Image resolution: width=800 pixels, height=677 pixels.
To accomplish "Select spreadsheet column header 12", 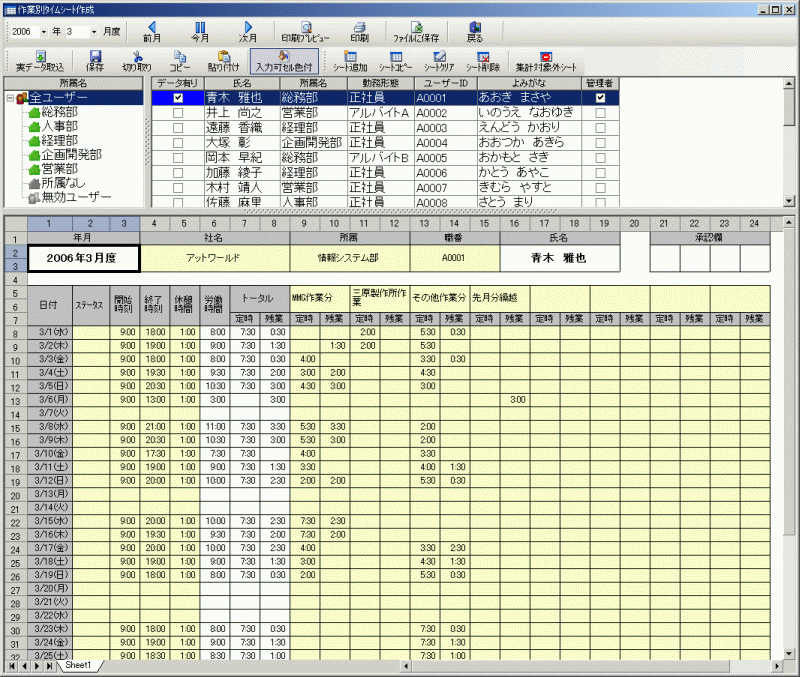I will 394,223.
